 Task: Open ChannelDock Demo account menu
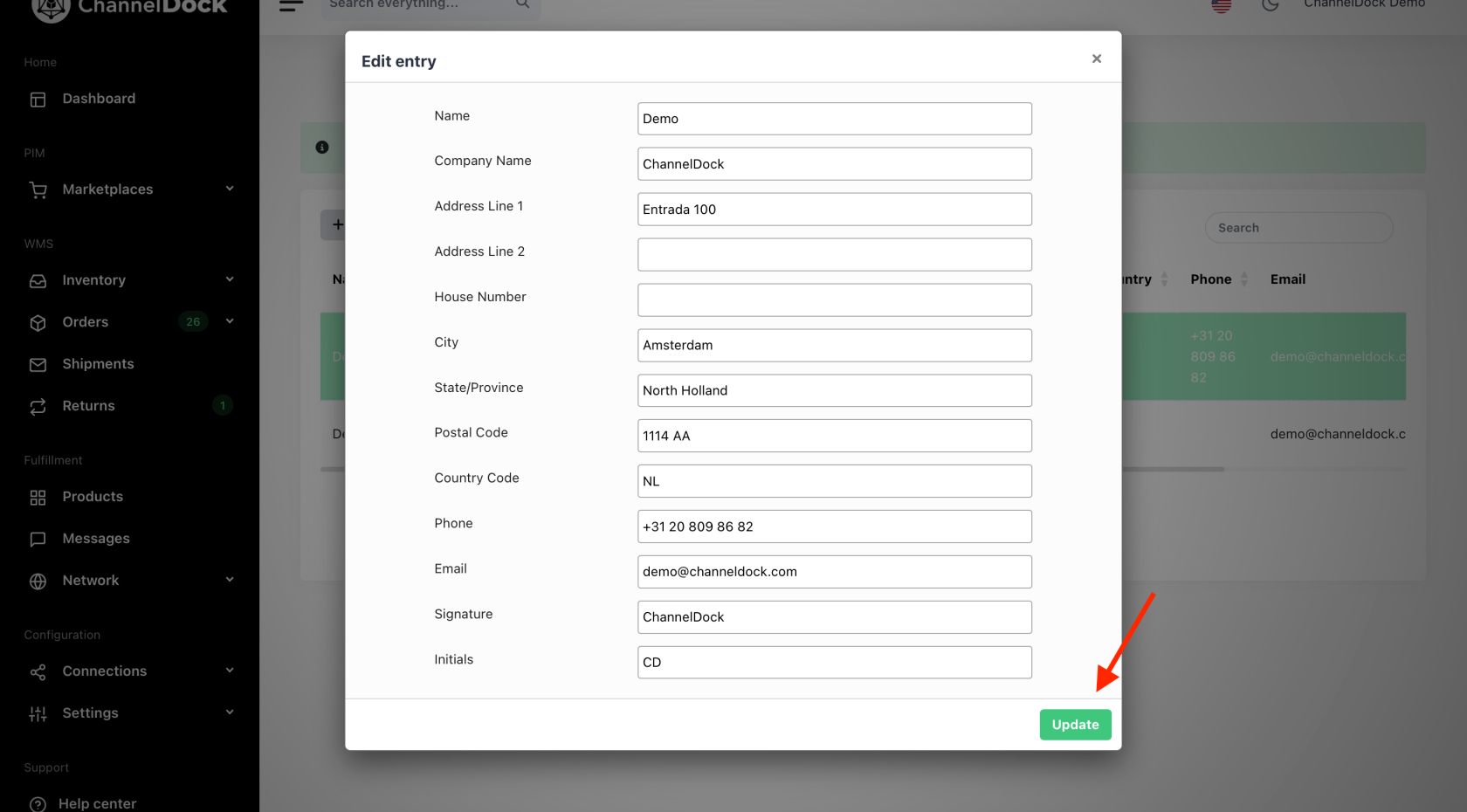1364,4
